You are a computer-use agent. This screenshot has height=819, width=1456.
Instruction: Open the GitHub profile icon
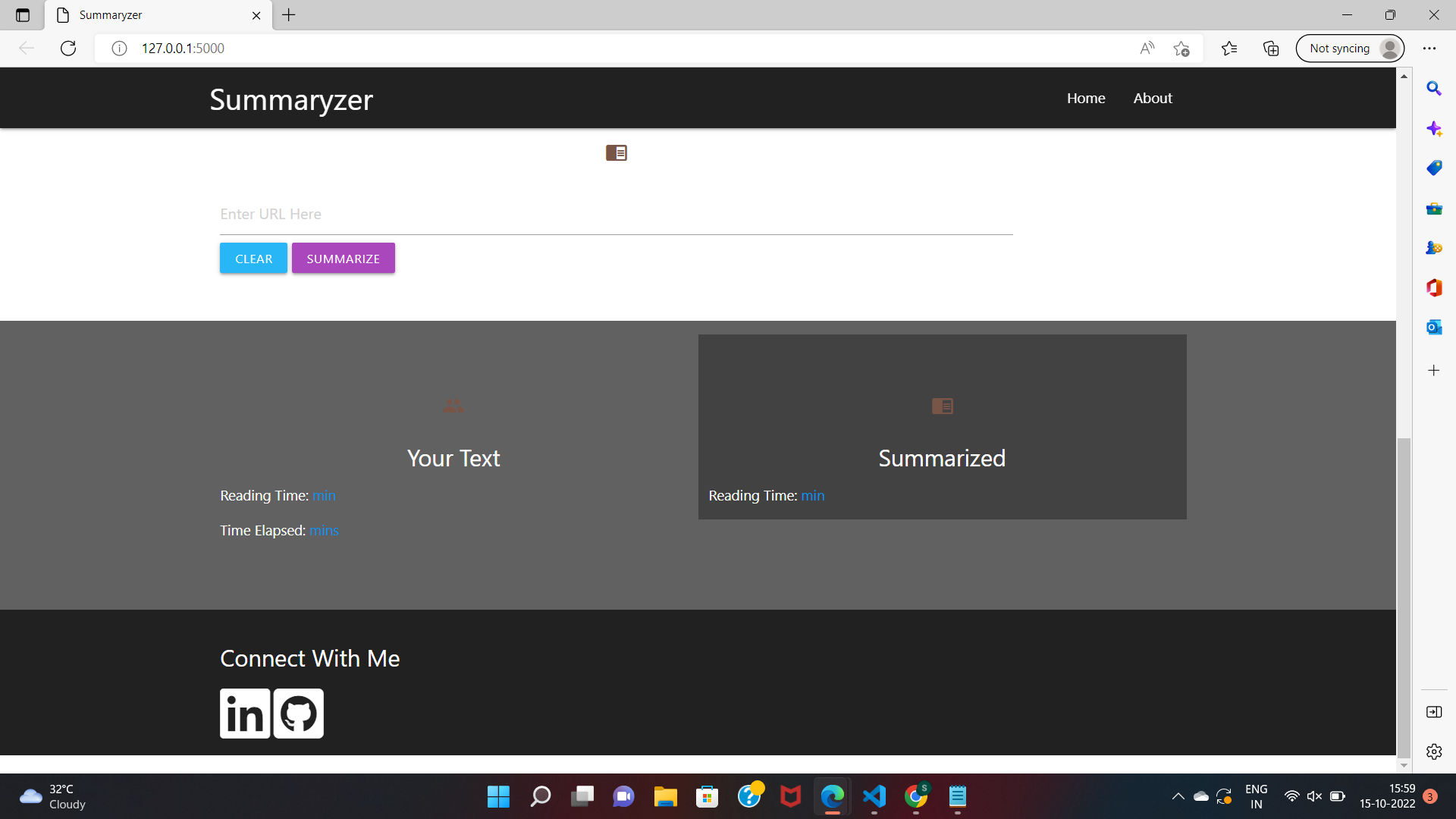(x=297, y=713)
